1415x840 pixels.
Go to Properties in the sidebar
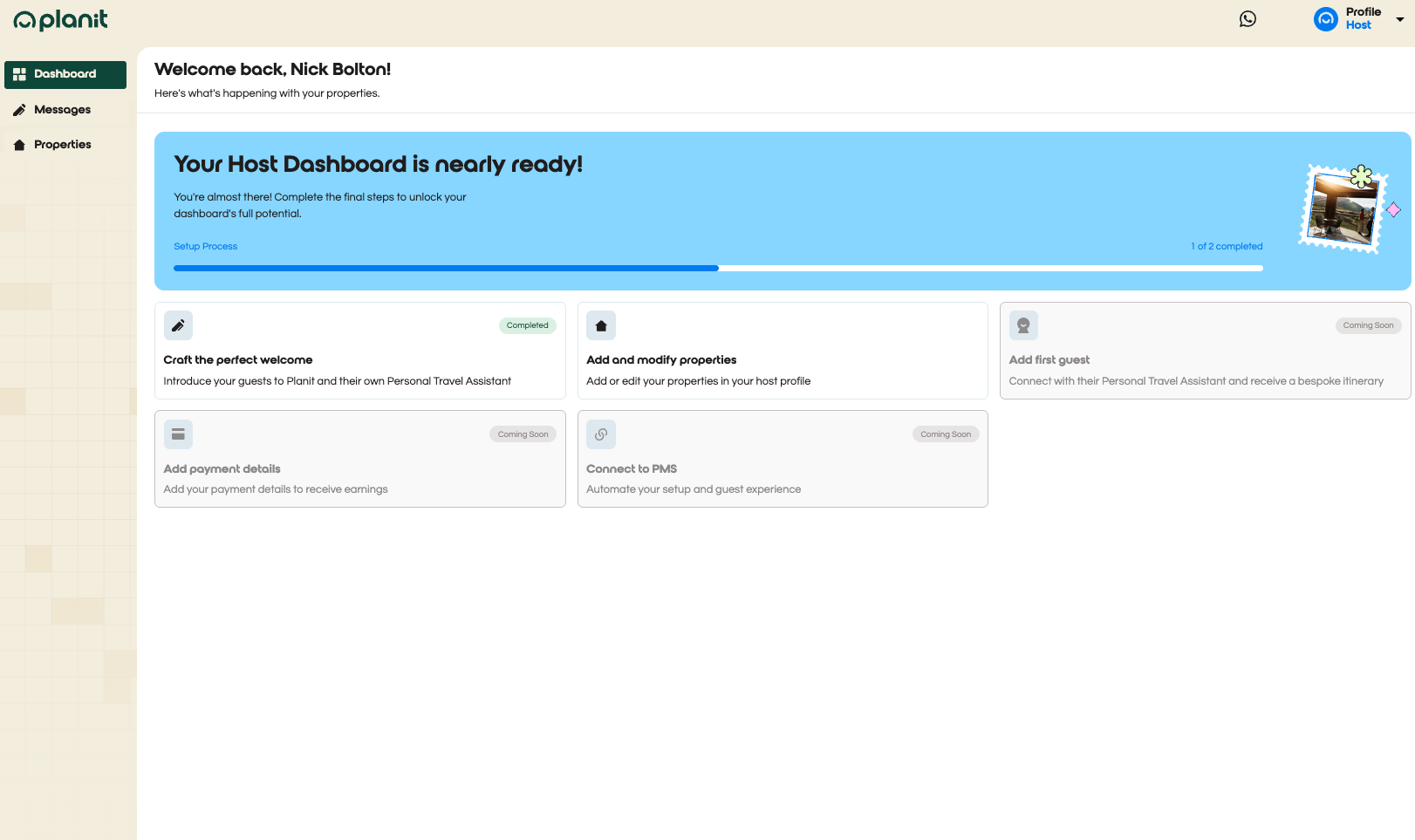tap(62, 145)
